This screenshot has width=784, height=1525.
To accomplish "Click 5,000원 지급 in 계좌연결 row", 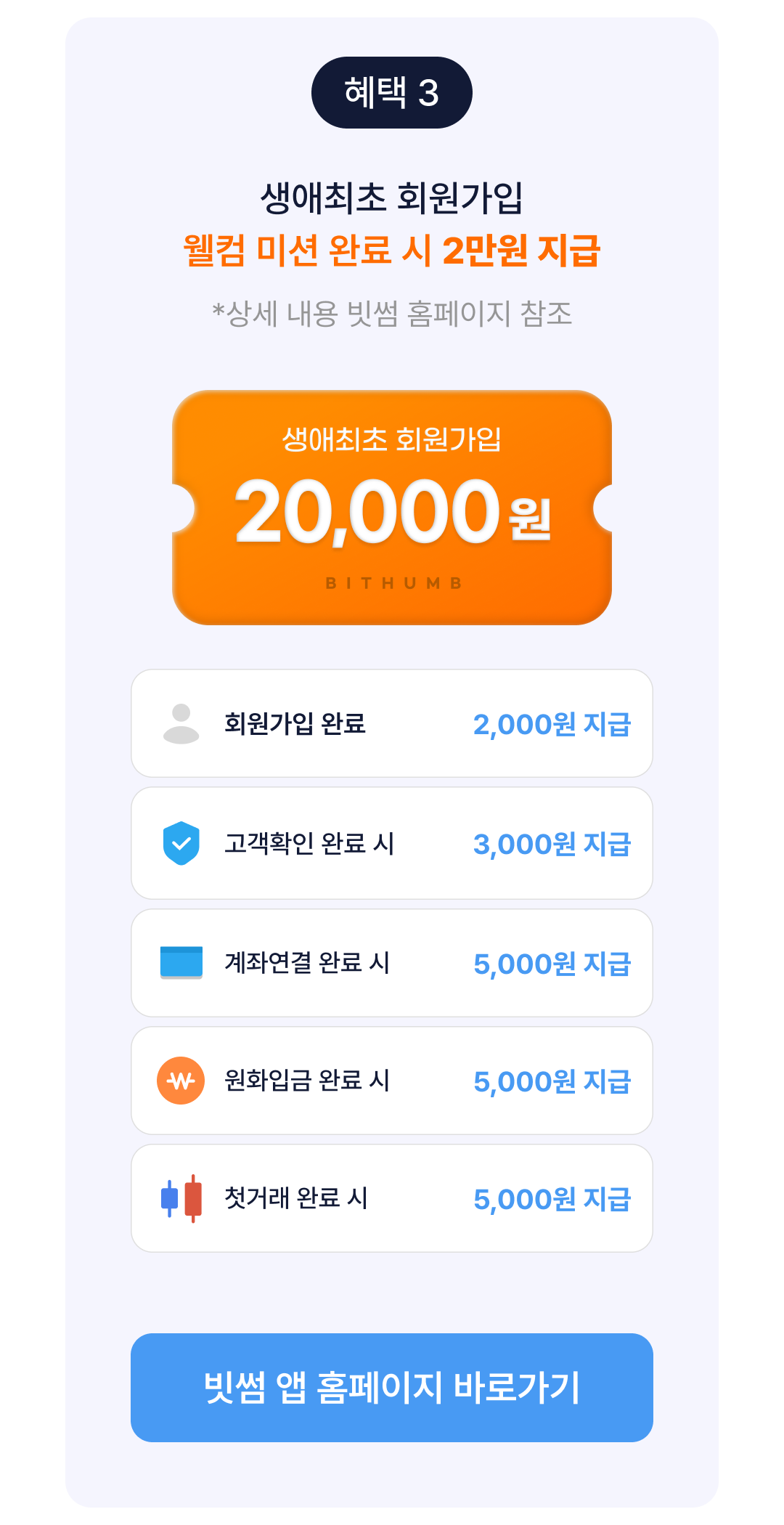I will pyautogui.click(x=552, y=964).
